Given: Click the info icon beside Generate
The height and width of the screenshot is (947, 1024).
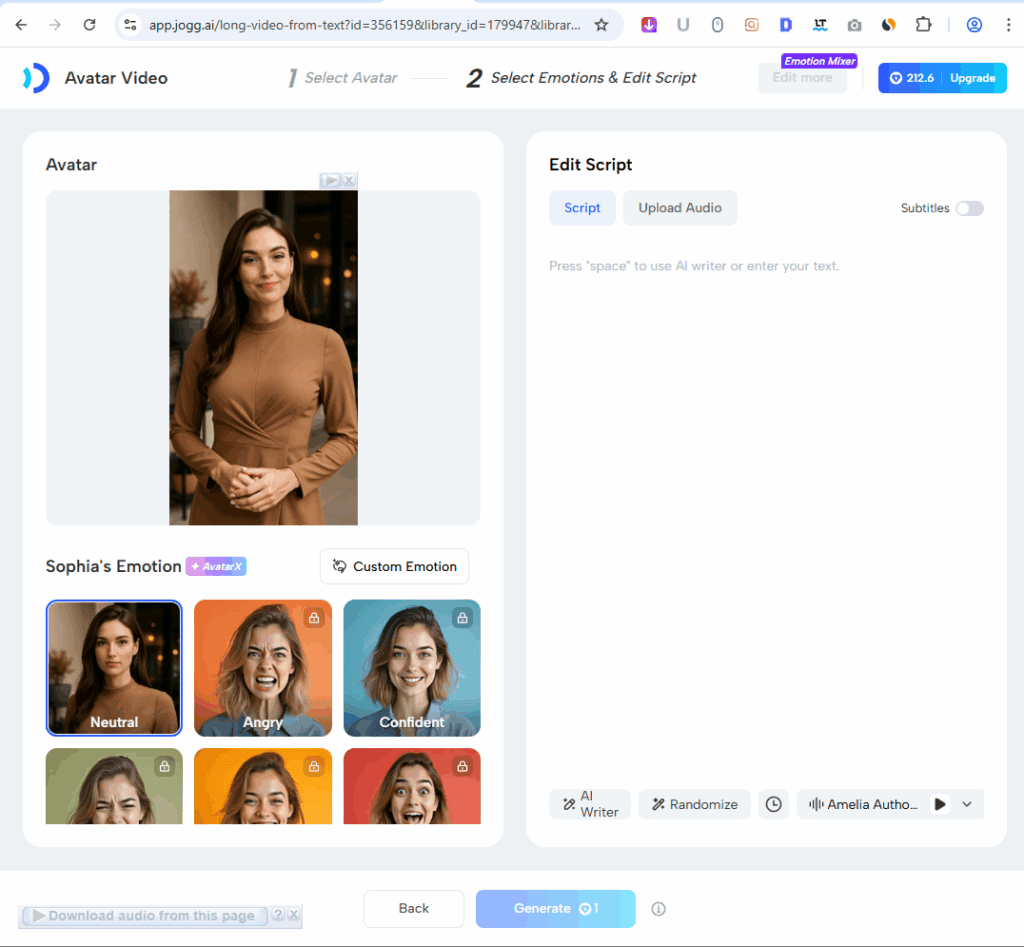Looking at the screenshot, I should point(658,909).
